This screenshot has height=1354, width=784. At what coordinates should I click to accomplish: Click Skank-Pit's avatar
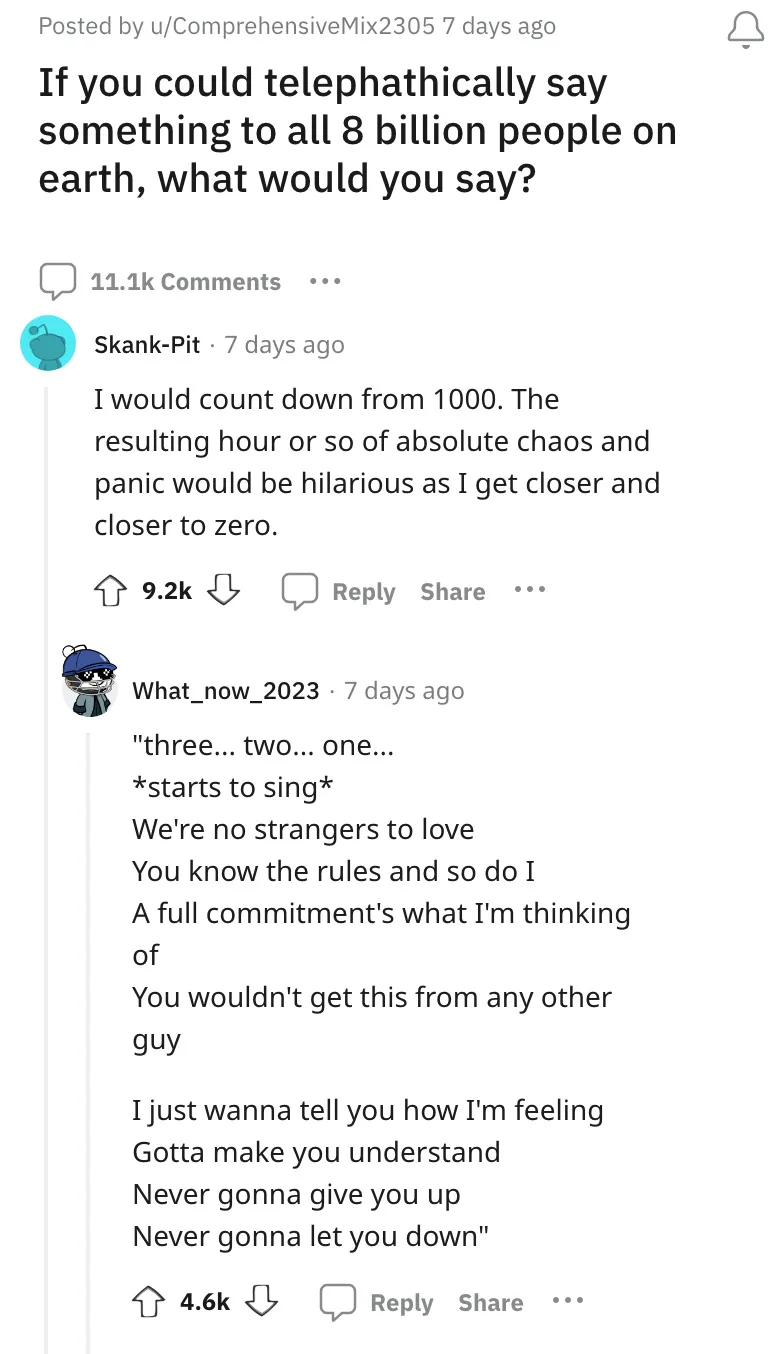tap(48, 342)
